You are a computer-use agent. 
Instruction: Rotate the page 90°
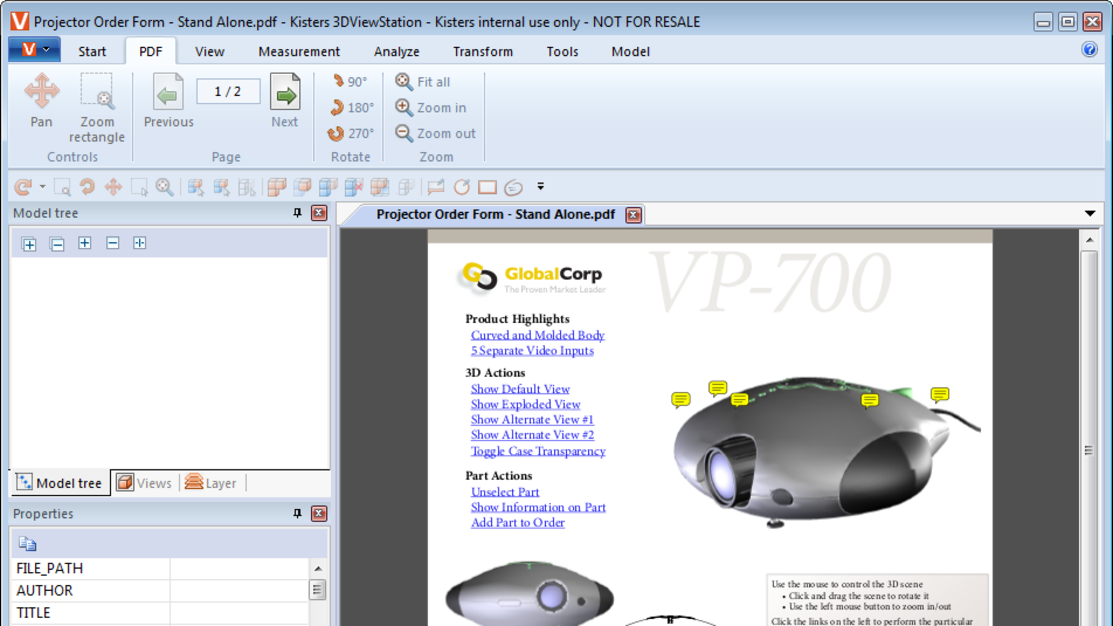click(350, 82)
